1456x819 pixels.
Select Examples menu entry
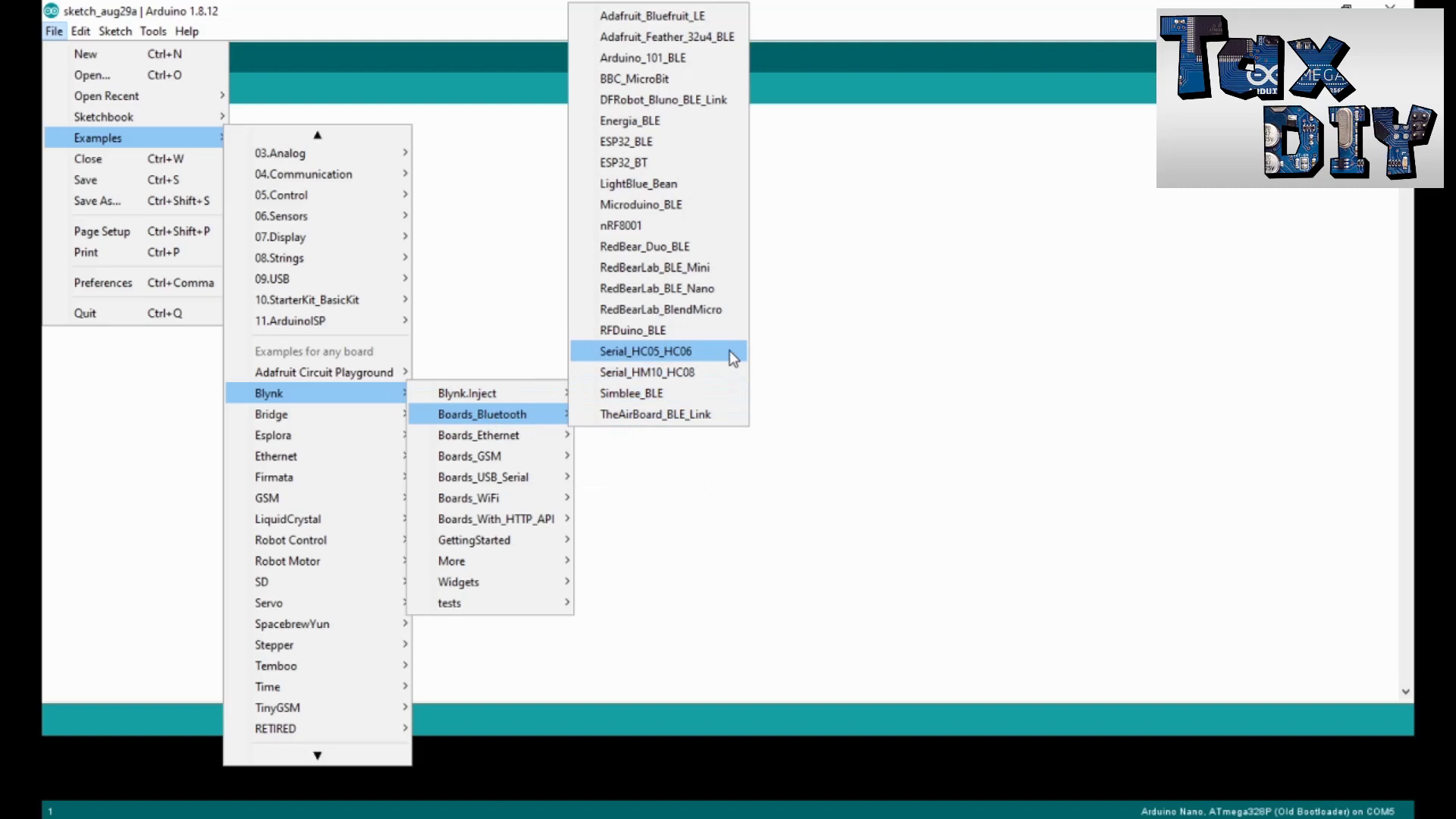tap(135, 138)
